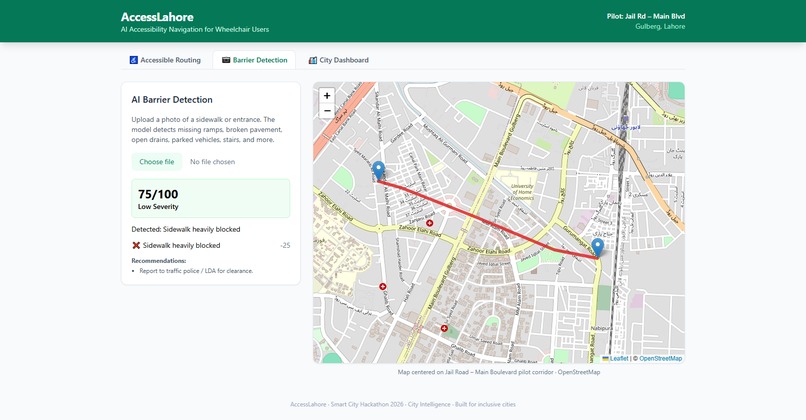The height and width of the screenshot is (420, 806).
Task: Zoom in on the map with plus button
Action: pyautogui.click(x=327, y=96)
